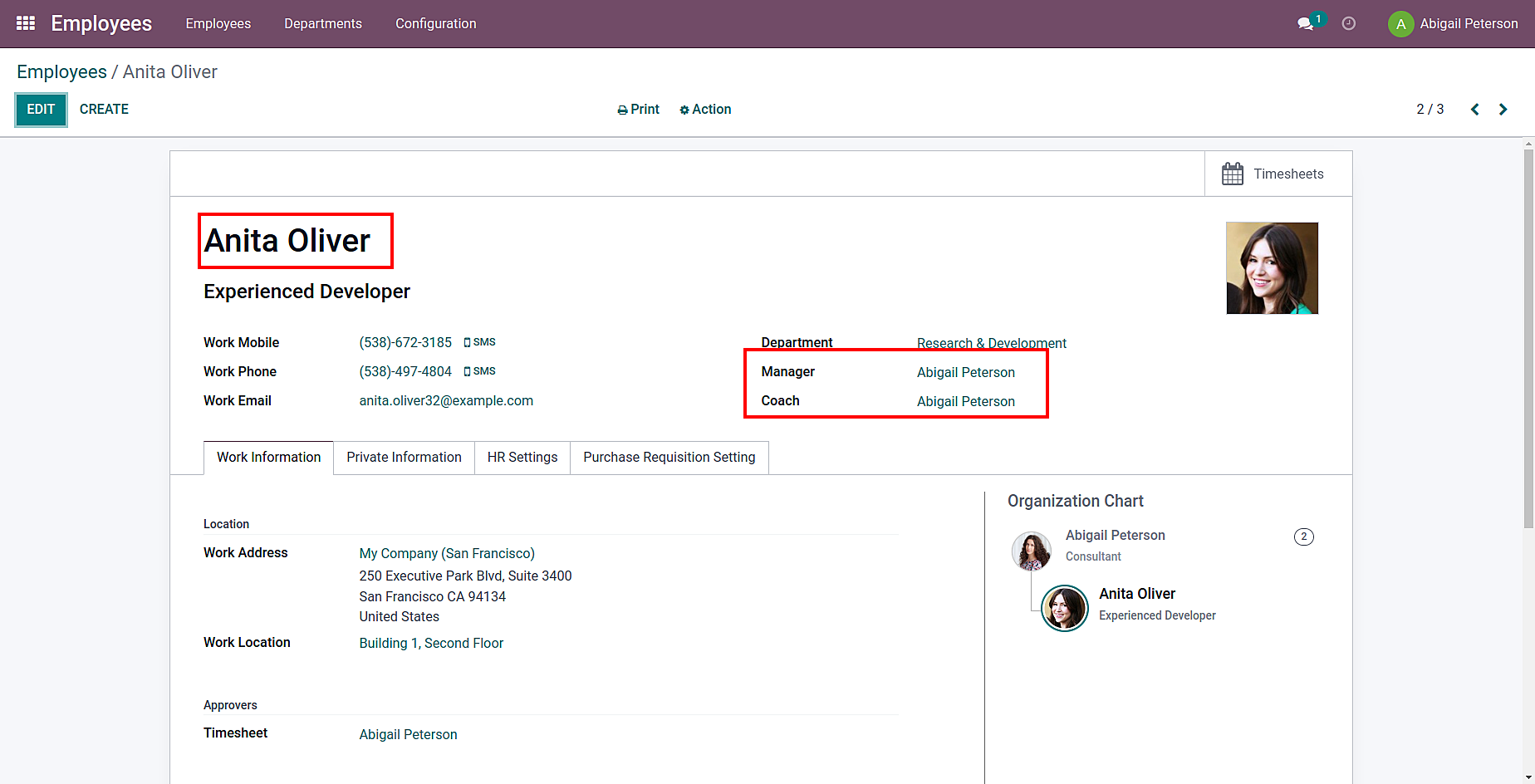Open Anita Oliver's profile photo
The width and height of the screenshot is (1535, 784).
pyautogui.click(x=1272, y=268)
